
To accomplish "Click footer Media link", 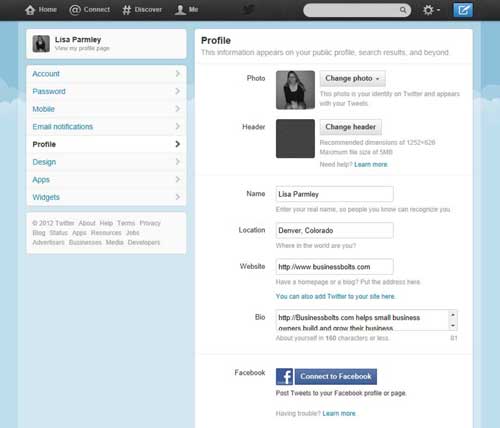I will tap(115, 242).
